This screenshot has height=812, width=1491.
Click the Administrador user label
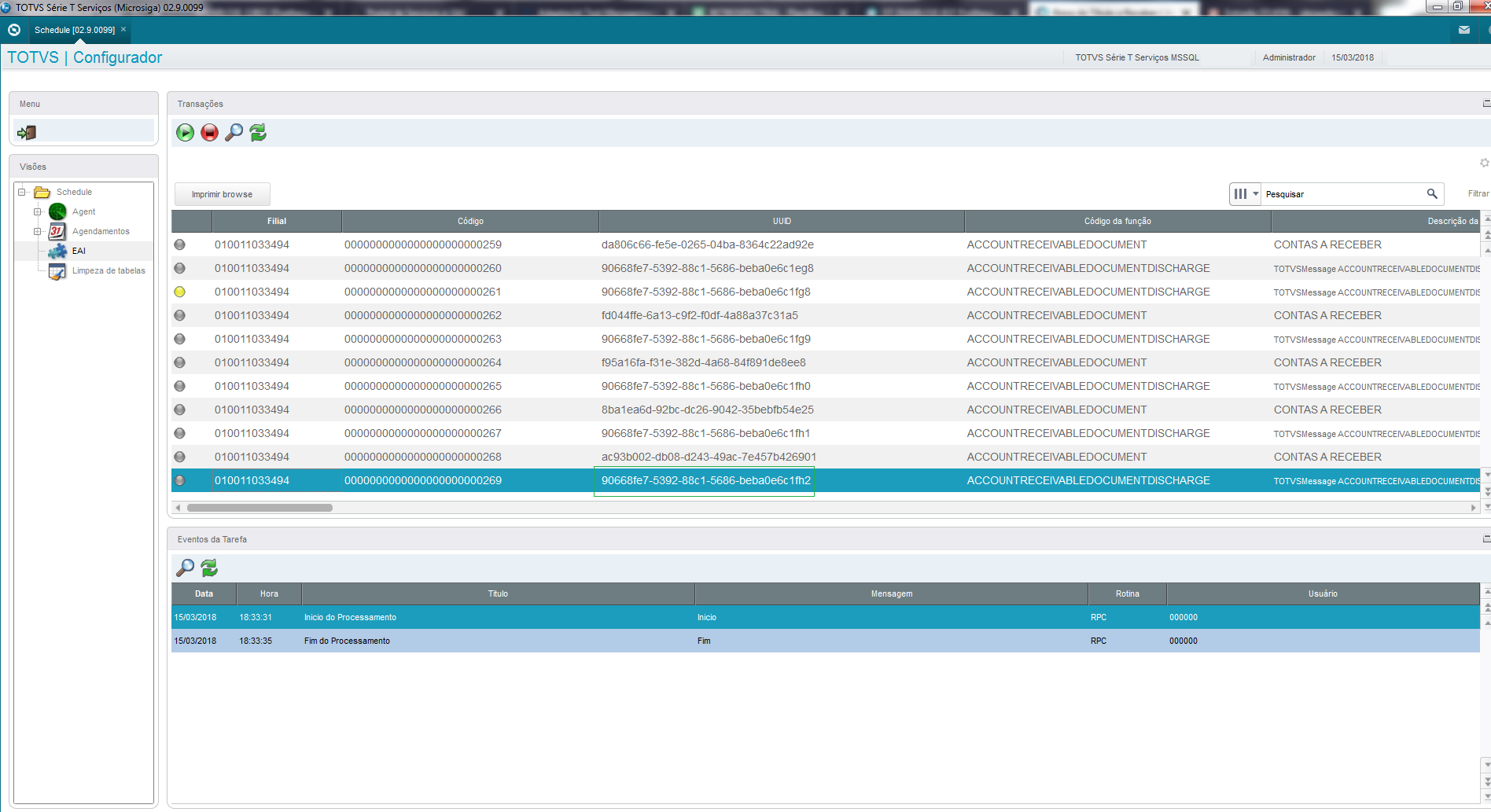tap(1289, 57)
